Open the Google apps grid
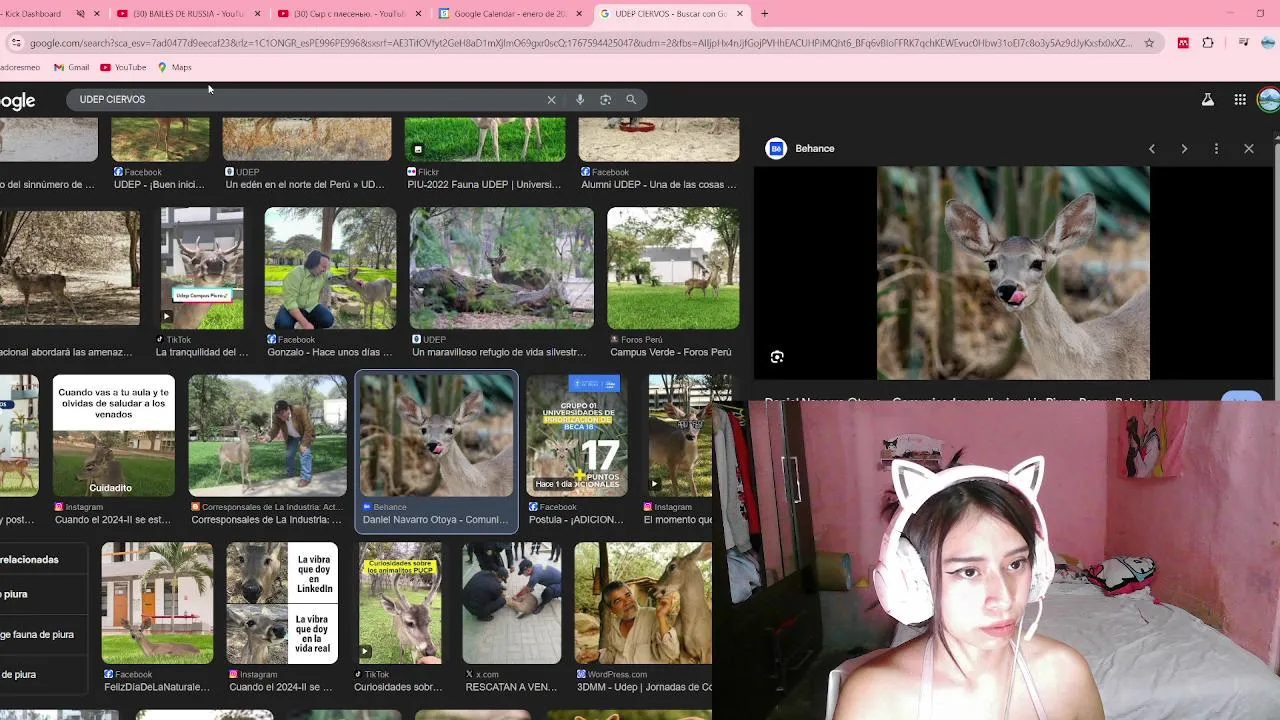Viewport: 1280px width, 720px height. 1240,100
